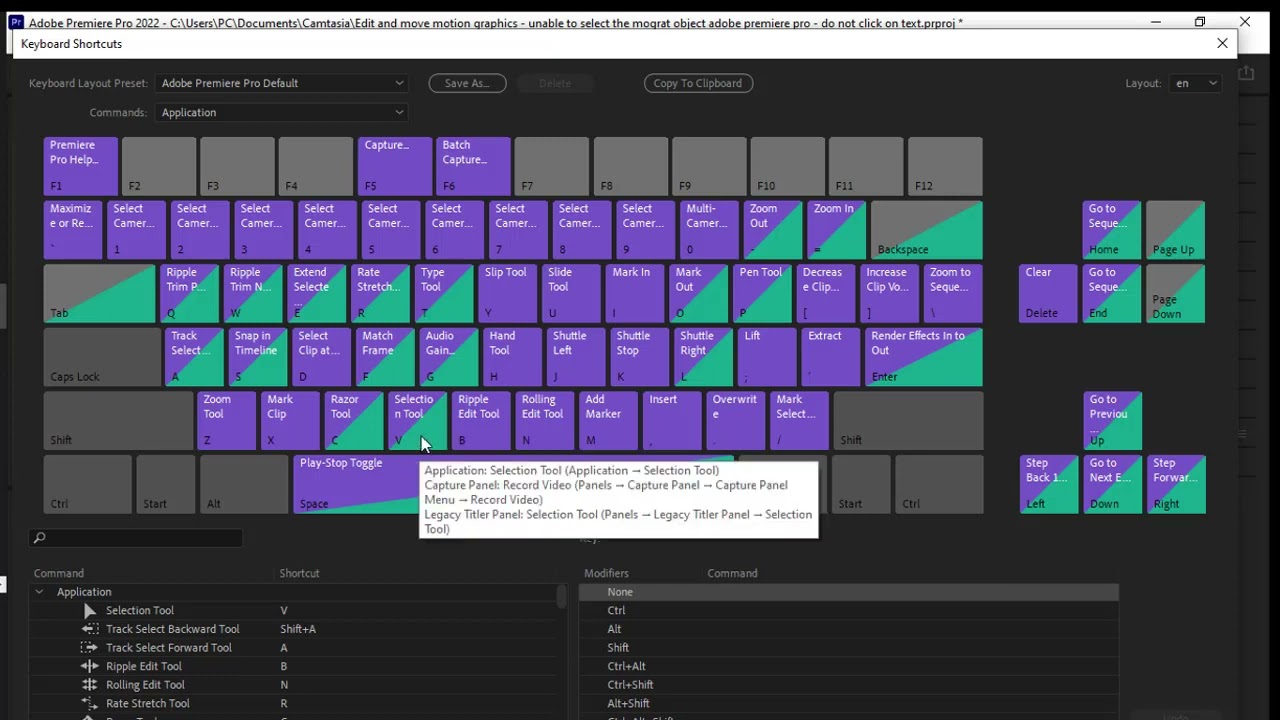Click the Backspace key
The height and width of the screenshot is (720, 1280).
(x=927, y=230)
